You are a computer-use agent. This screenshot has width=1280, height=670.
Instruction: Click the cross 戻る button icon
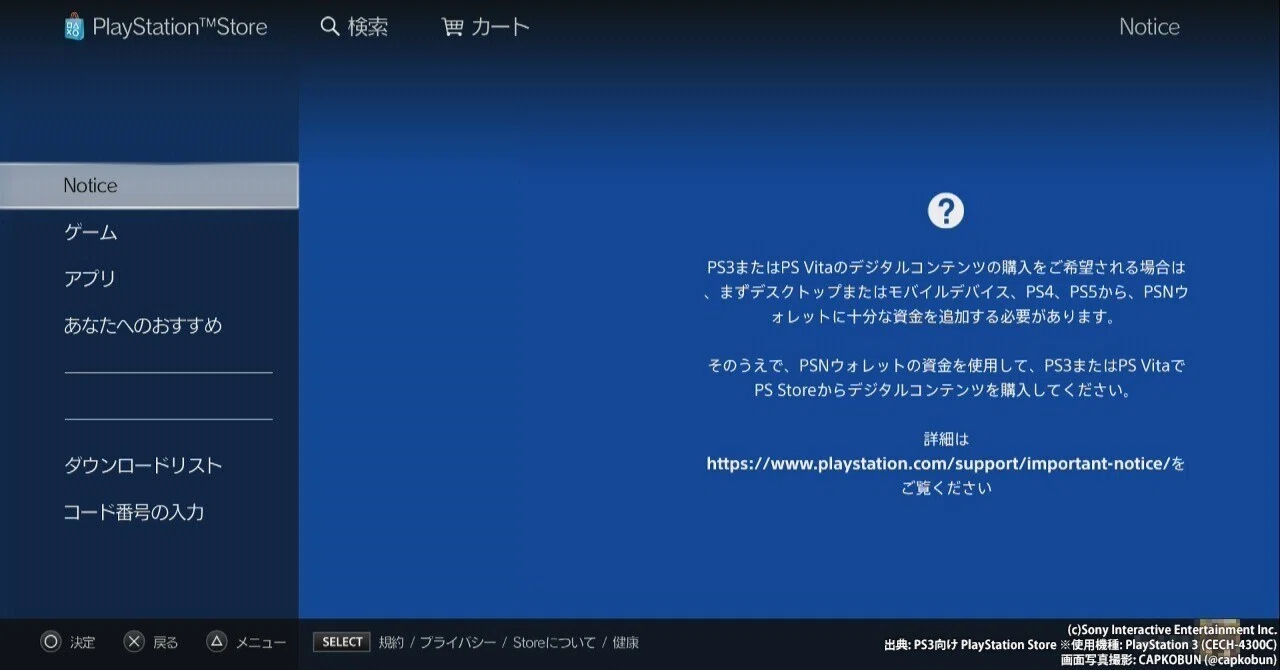(134, 642)
